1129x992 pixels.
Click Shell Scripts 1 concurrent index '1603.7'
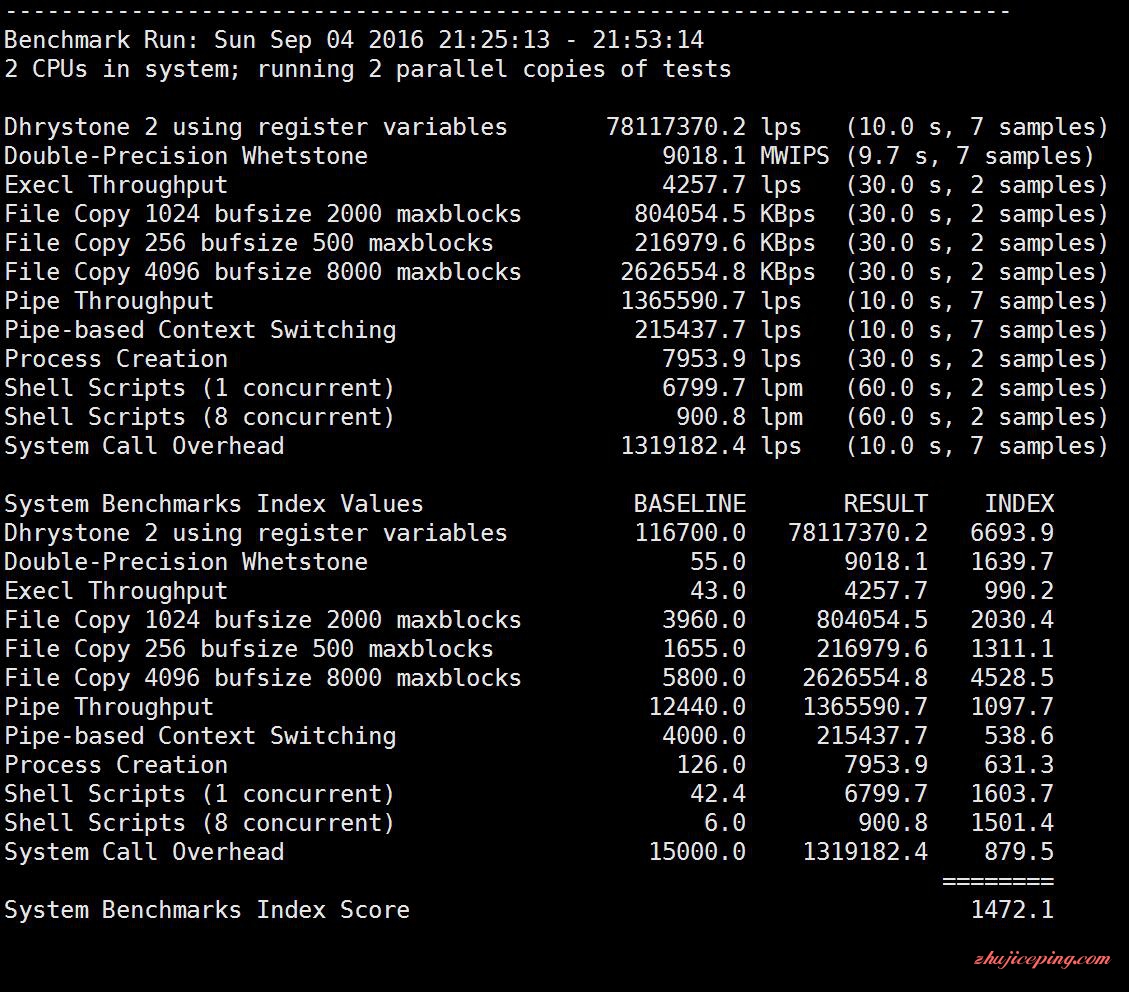coord(1012,793)
